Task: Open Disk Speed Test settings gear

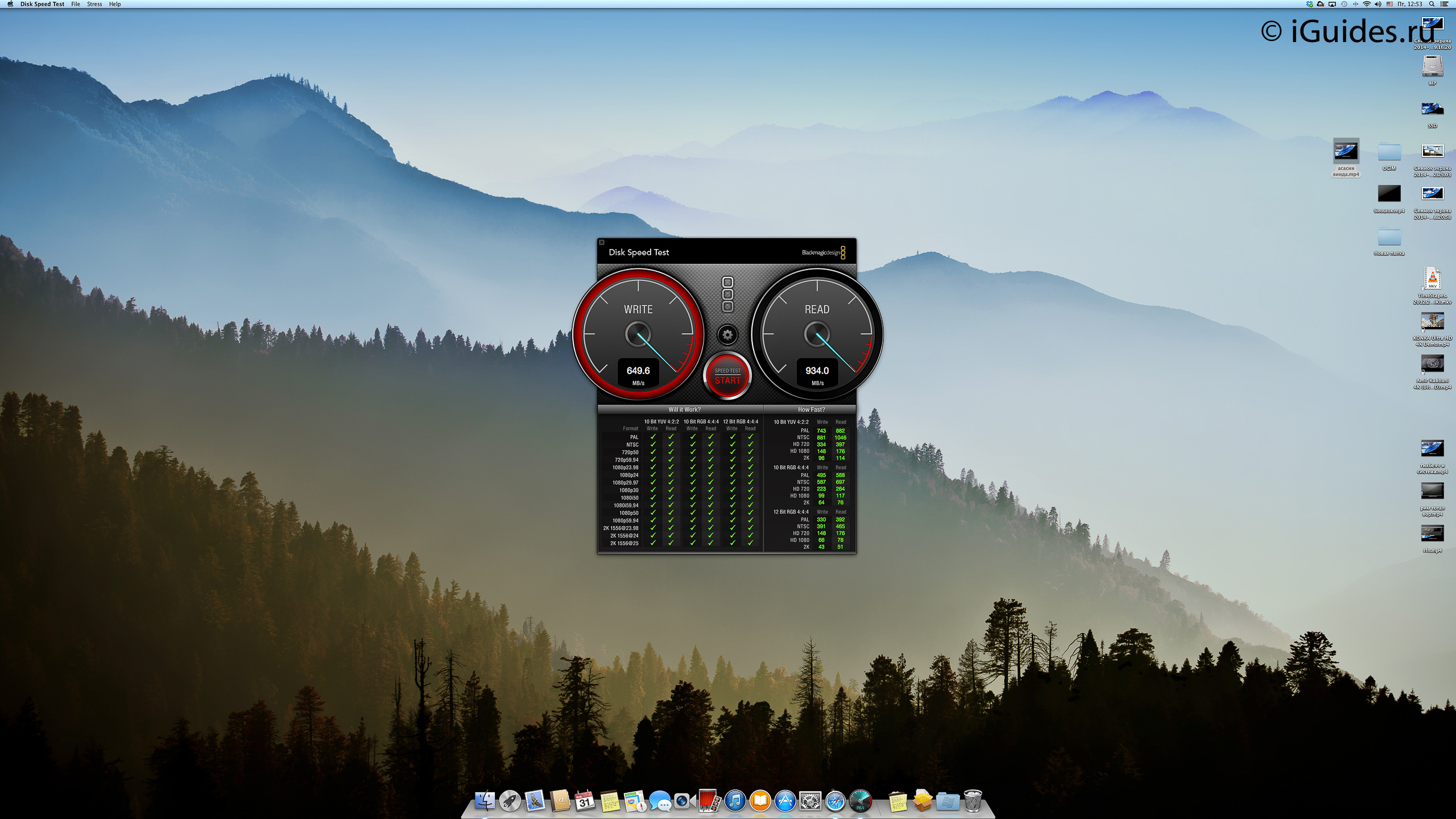Action: (x=727, y=335)
